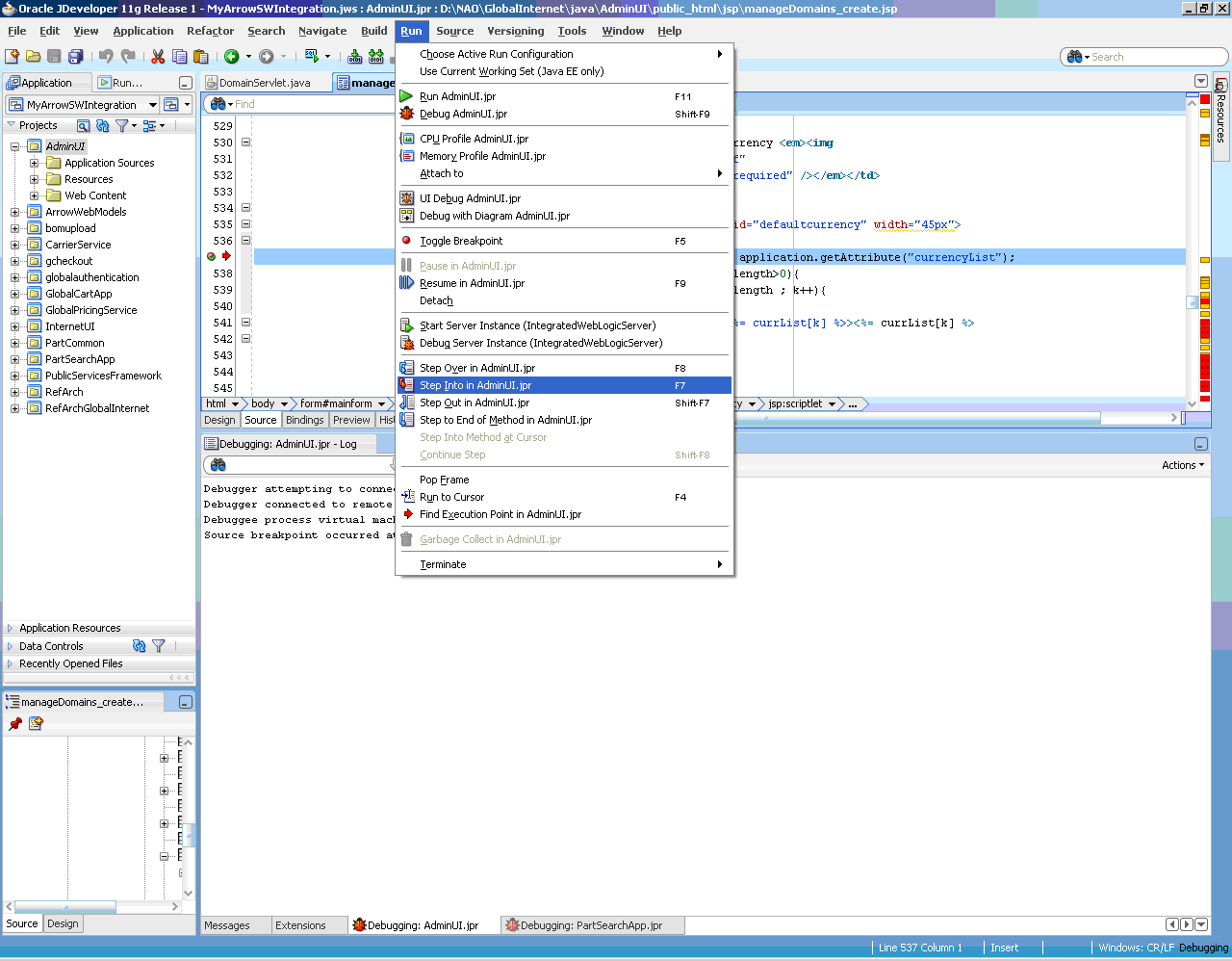Toggle Insert mode in the status bar
1232x961 pixels.
click(1004, 948)
